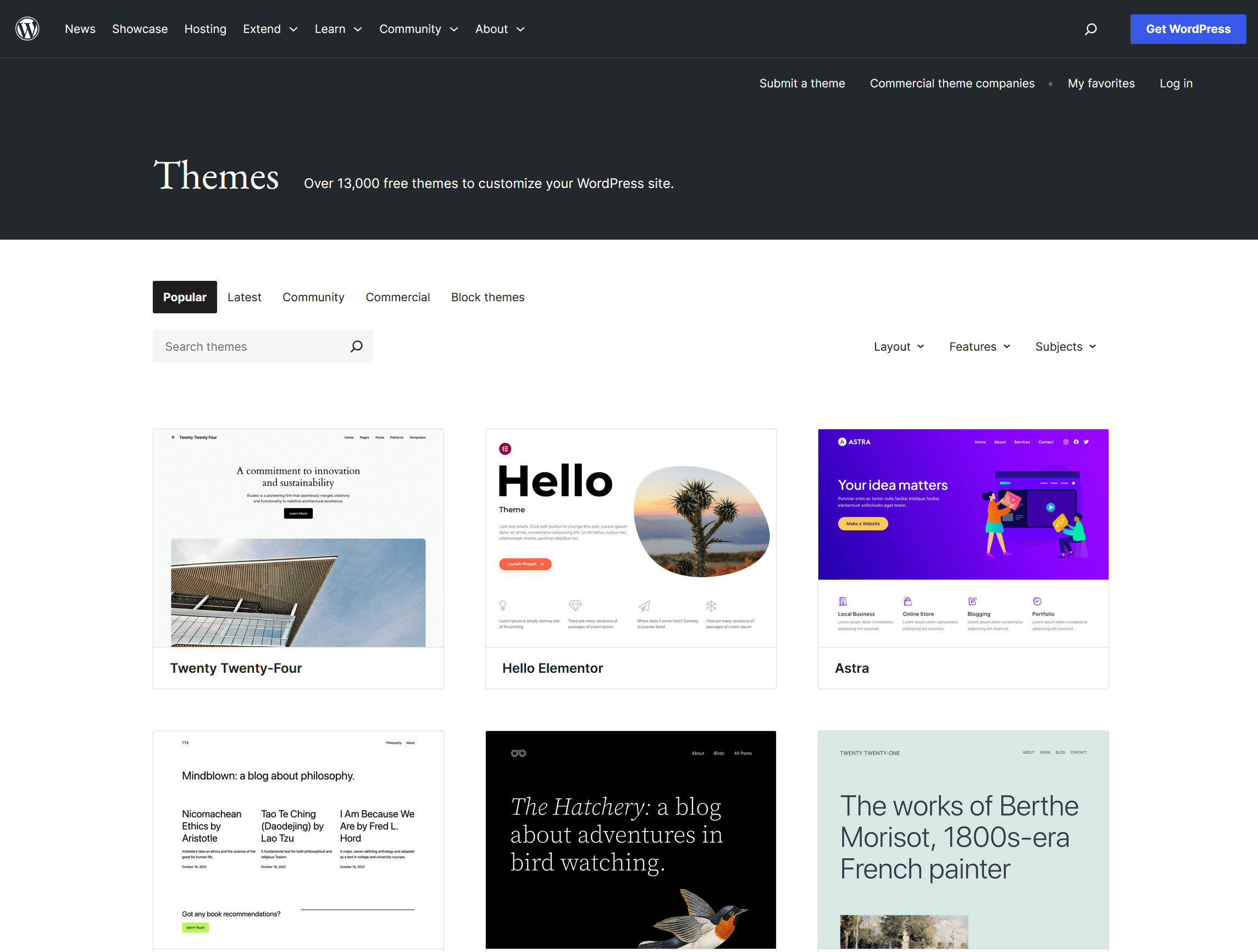Select the Block themes tab

click(x=487, y=297)
